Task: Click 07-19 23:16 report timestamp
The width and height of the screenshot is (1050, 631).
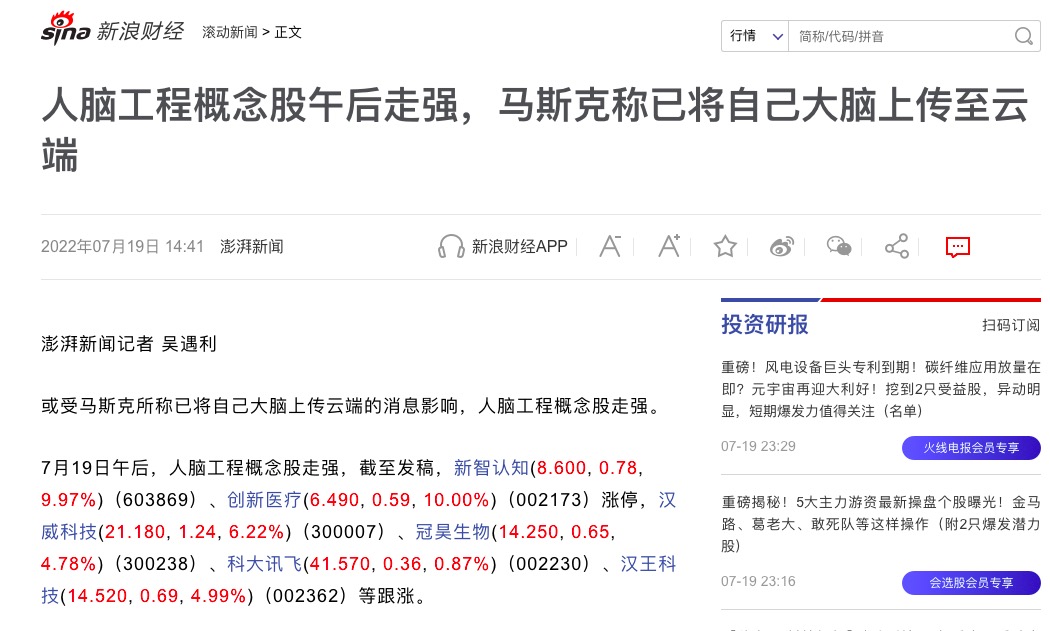Action: pos(758,581)
